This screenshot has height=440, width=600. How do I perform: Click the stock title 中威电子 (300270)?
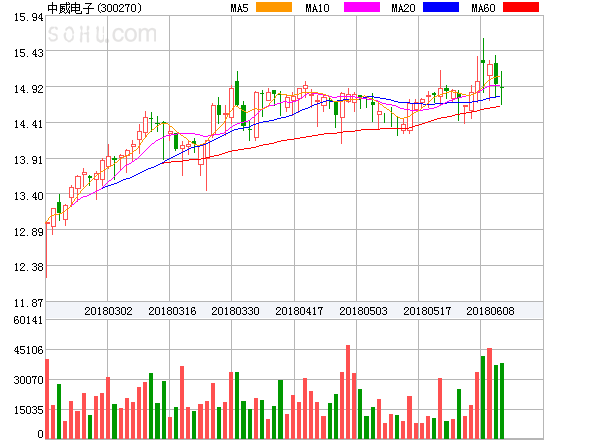coord(94,8)
